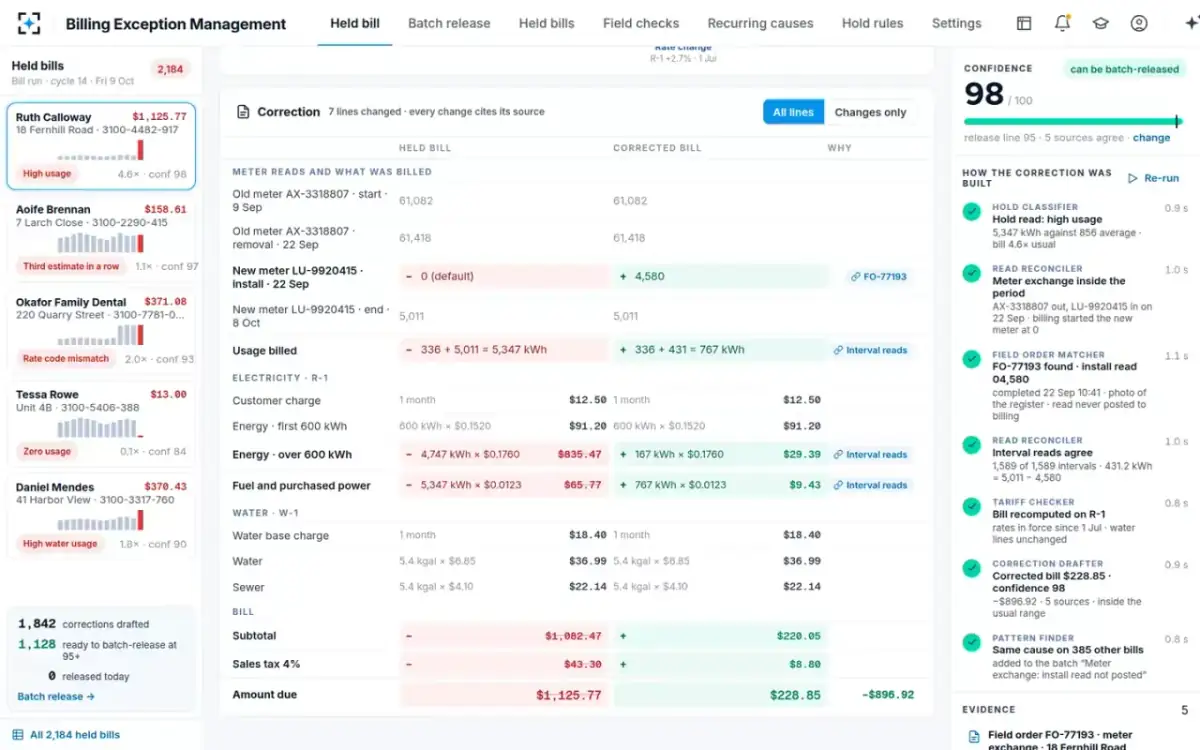Click the 2,184 held bills count badge
The image size is (1200, 750).
coord(169,69)
